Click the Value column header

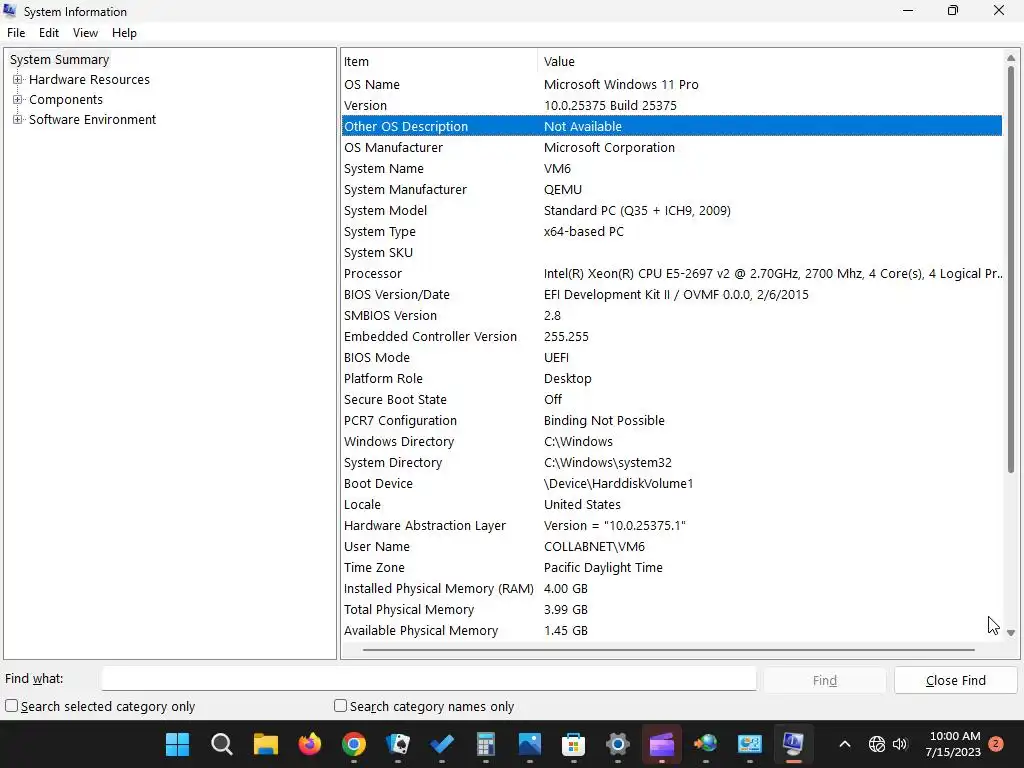pos(771,61)
